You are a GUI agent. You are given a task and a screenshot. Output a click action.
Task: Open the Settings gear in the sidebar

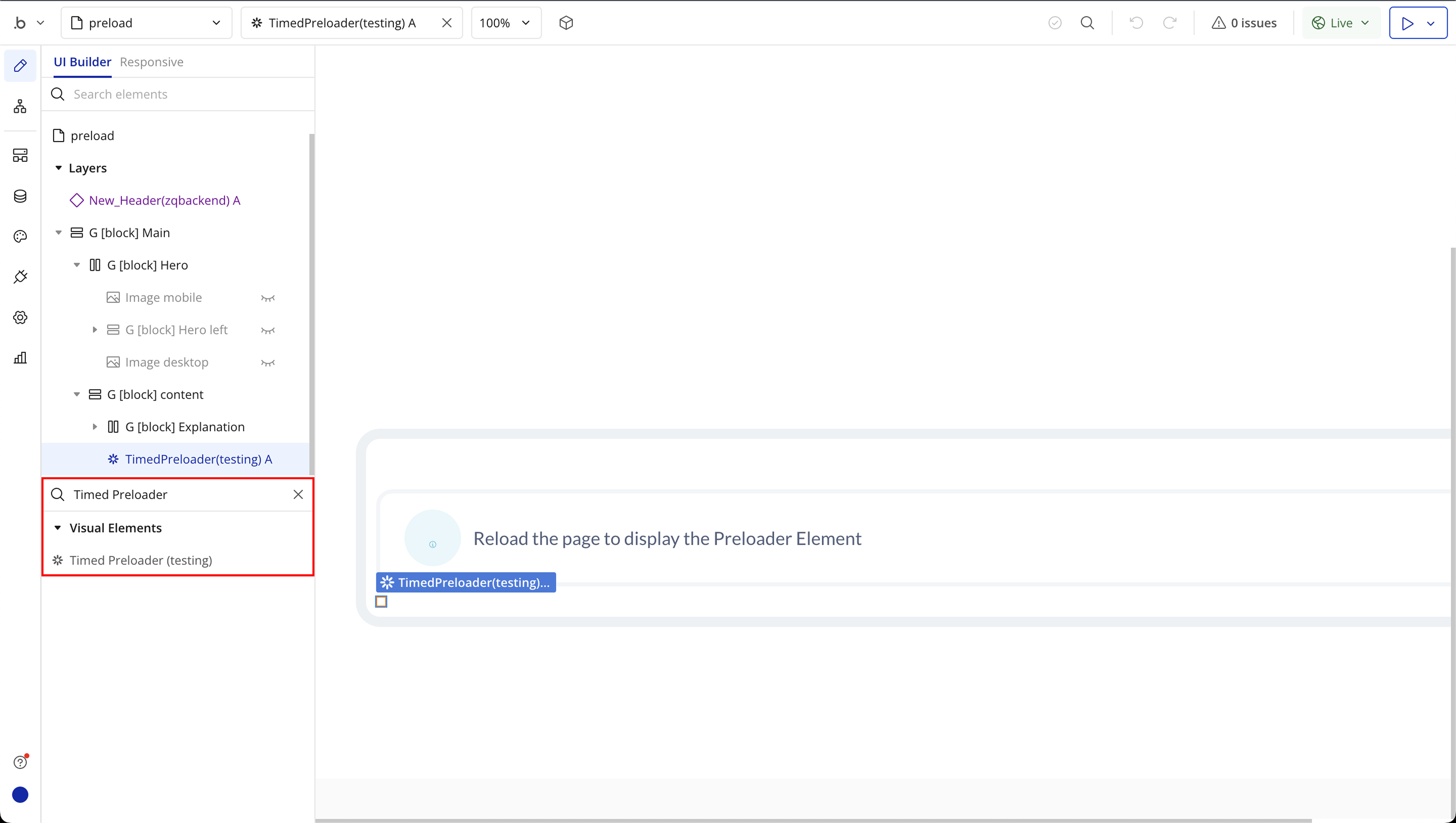point(20,317)
